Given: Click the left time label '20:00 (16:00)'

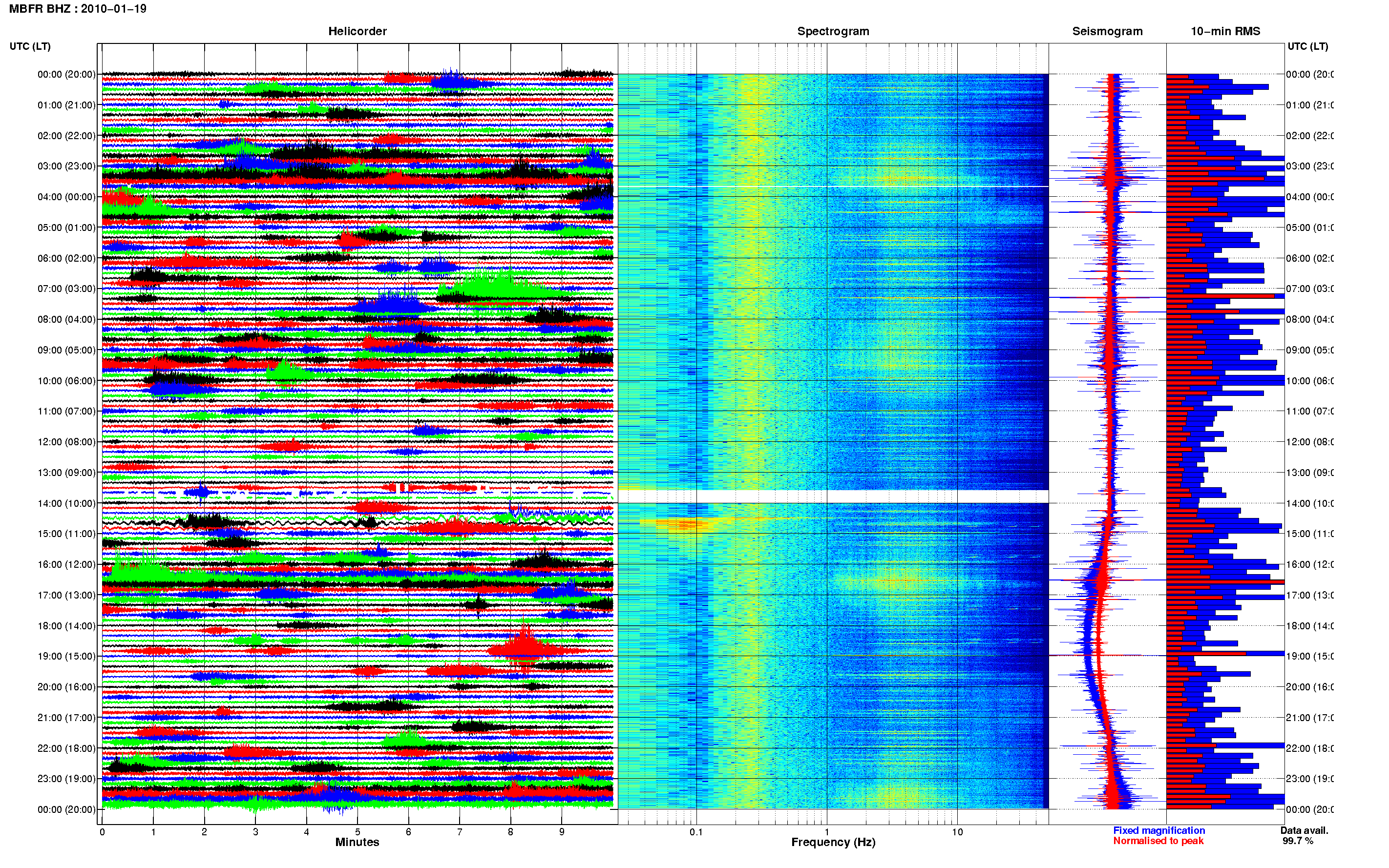Looking at the screenshot, I should 66,687.
